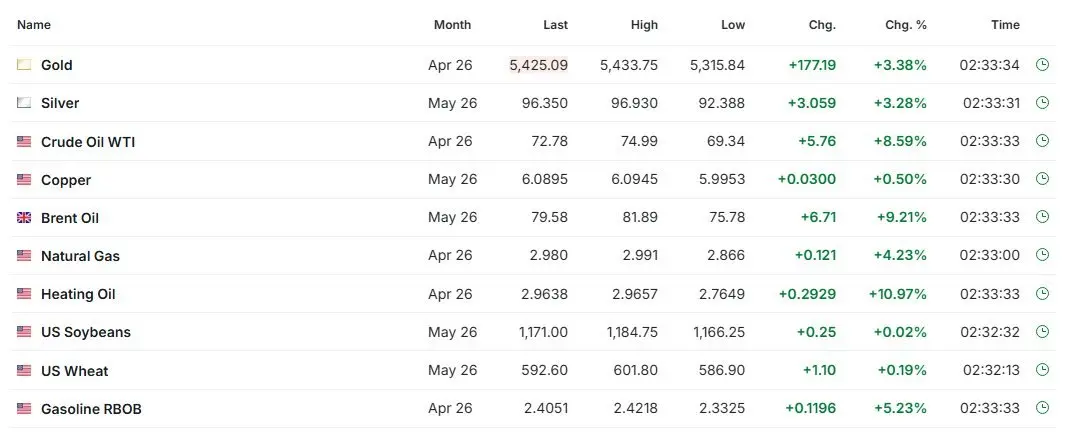This screenshot has height=438, width=1082.
Task: Sort by the Name column header
Action: 34,25
